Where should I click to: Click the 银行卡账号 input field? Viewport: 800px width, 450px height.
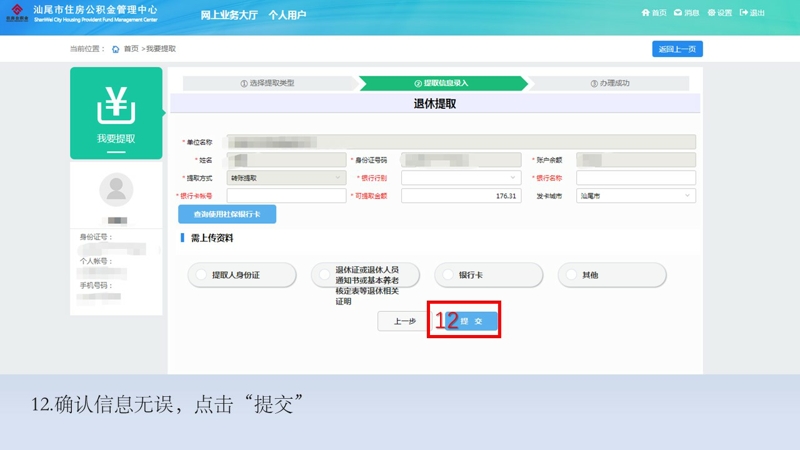click(x=286, y=196)
